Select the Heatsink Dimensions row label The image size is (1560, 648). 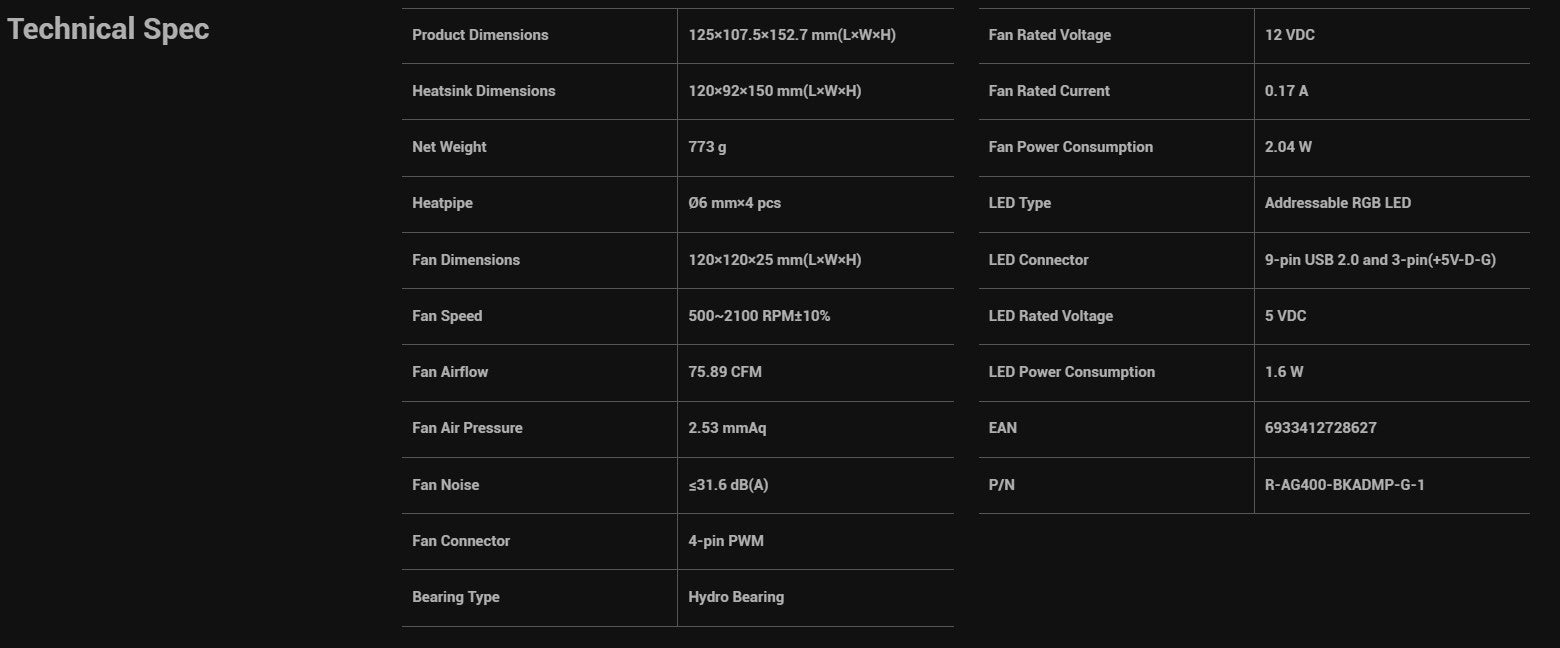pyautogui.click(x=483, y=91)
